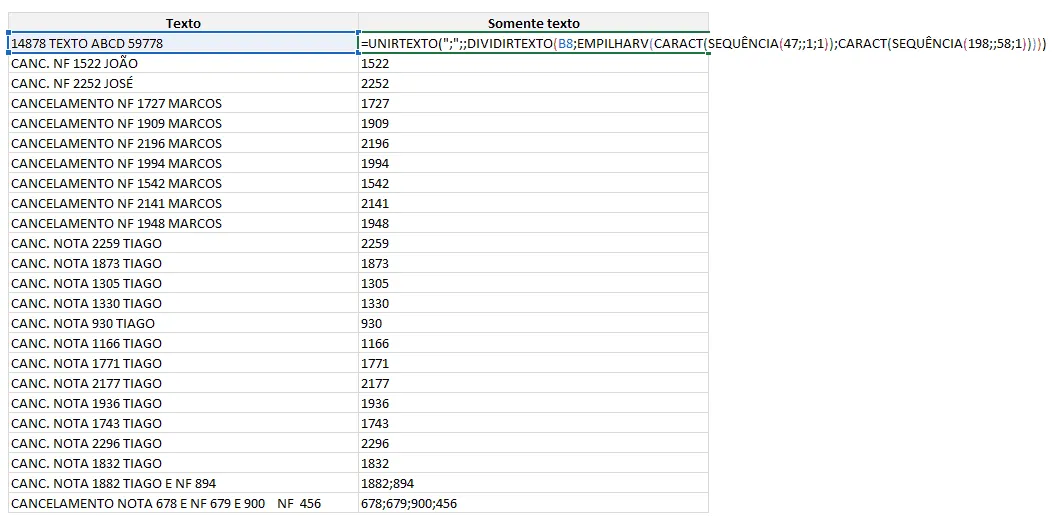Select cell 'CANC. NOTA 1936 TIAGO'
This screenshot has width=1055, height=516.
click(183, 404)
